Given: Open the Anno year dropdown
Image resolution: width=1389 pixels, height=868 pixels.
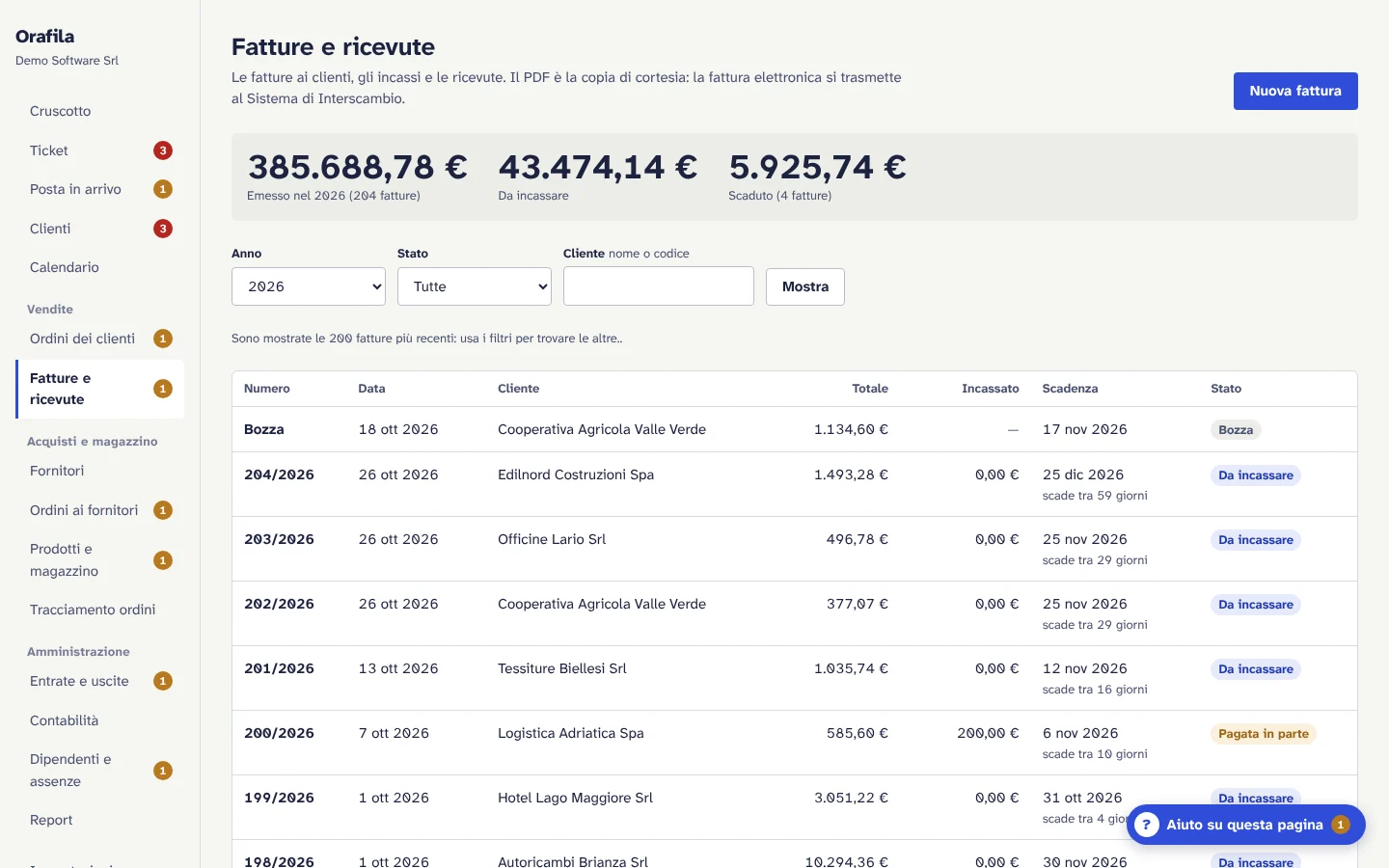Looking at the screenshot, I should click(x=309, y=286).
